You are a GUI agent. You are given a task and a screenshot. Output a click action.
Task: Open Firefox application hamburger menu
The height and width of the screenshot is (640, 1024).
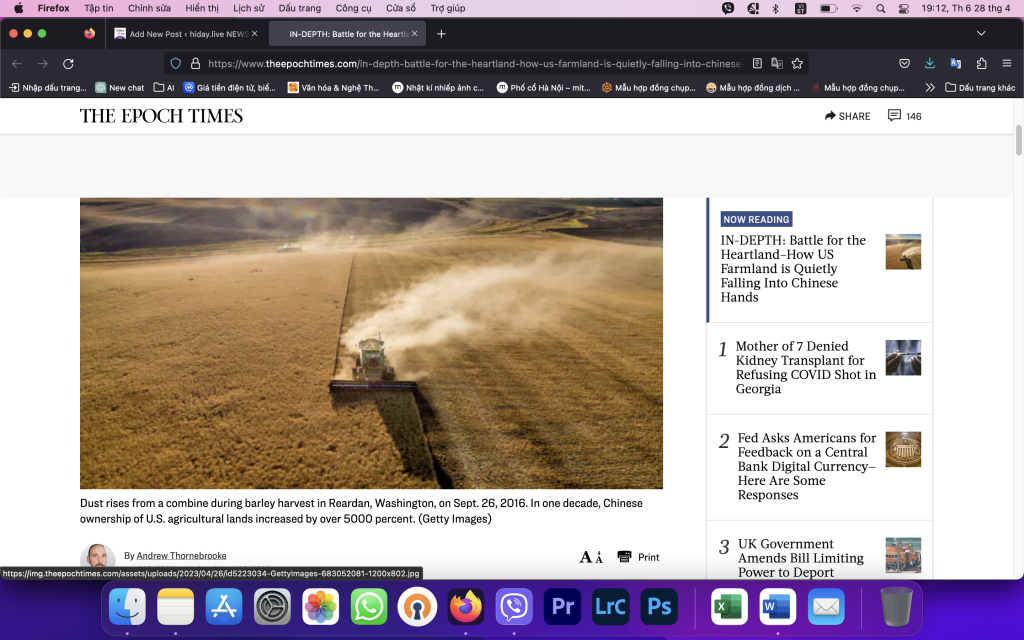point(1006,63)
